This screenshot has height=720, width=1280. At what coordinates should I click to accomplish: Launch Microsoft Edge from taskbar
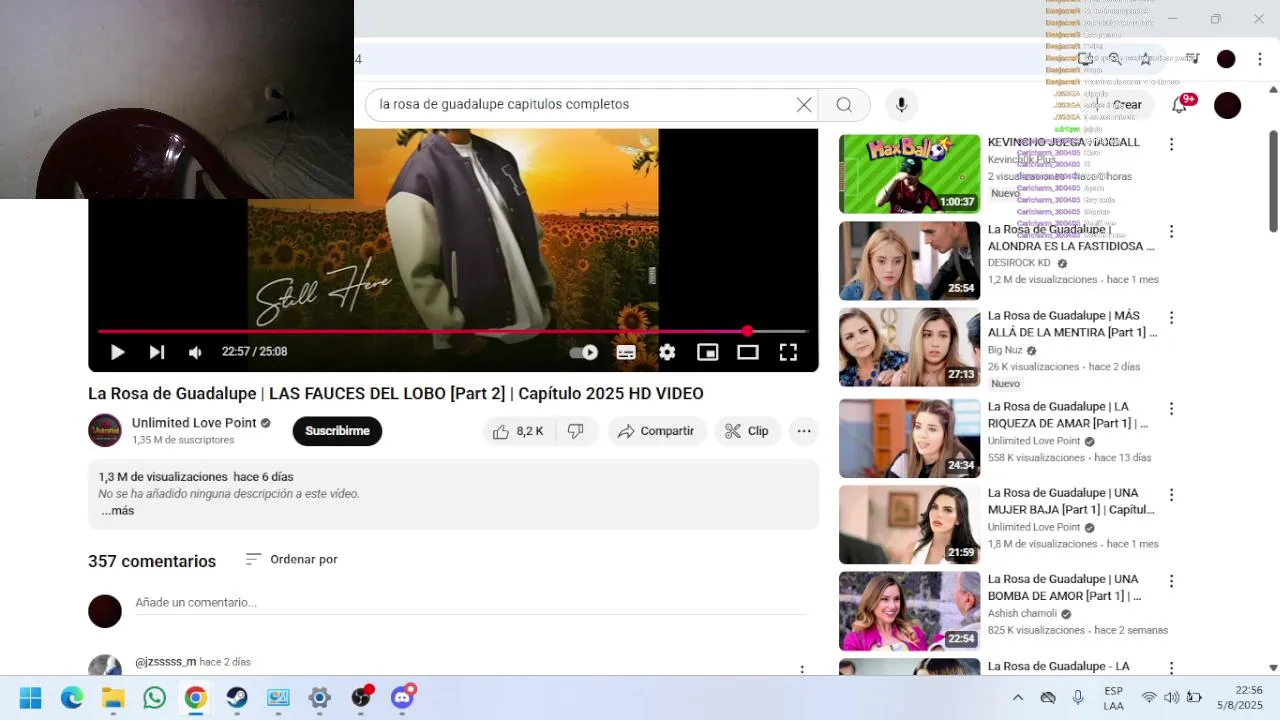point(72,697)
